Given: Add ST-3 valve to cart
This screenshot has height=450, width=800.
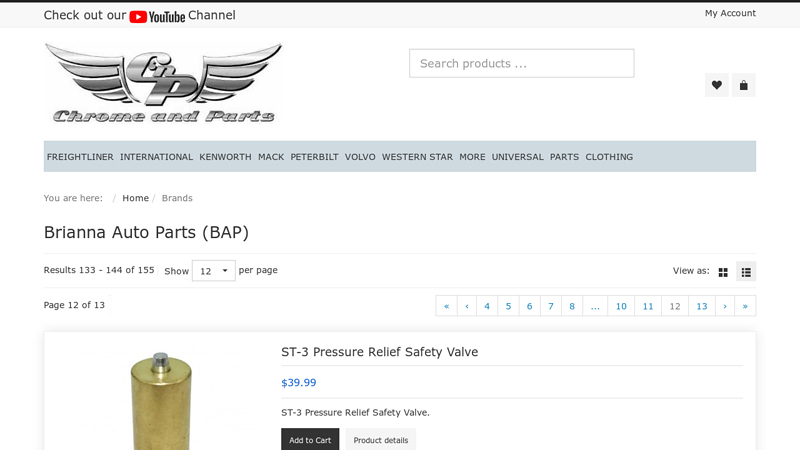Looking at the screenshot, I should 310,440.
